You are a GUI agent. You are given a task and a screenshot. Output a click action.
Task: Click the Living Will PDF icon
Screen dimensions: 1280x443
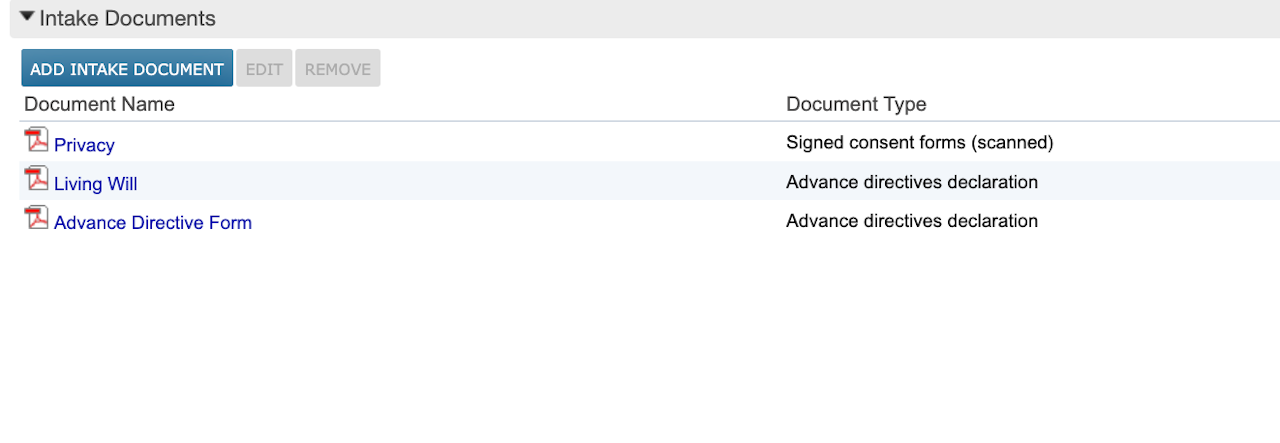[36, 179]
